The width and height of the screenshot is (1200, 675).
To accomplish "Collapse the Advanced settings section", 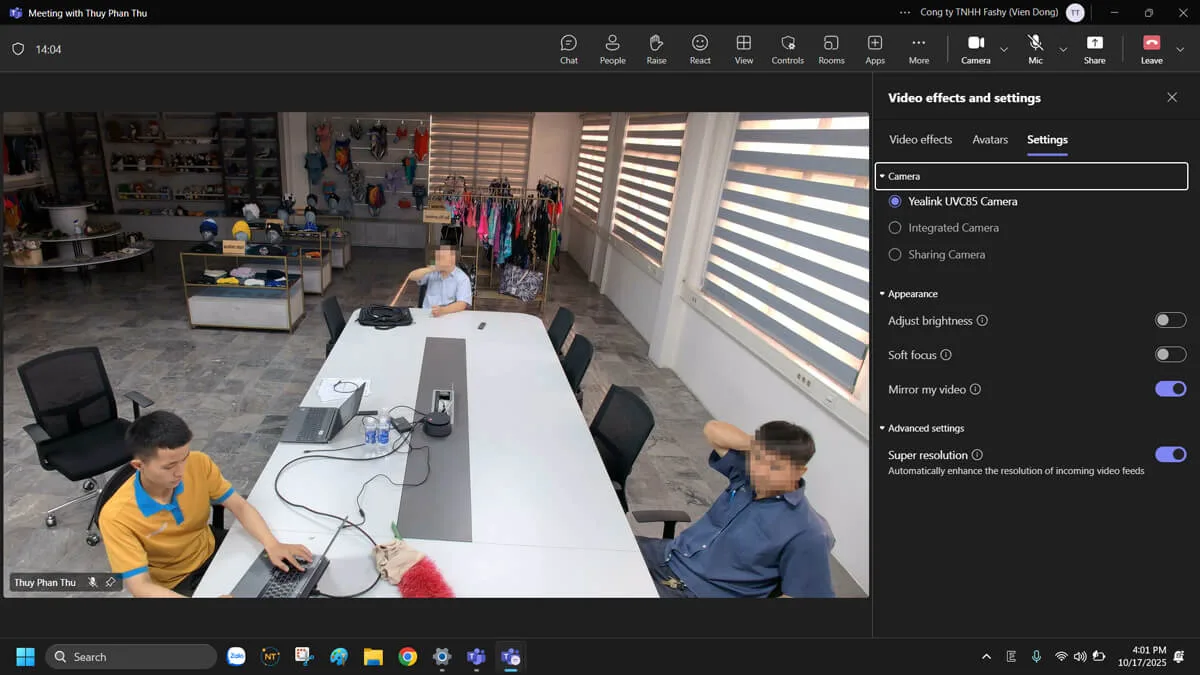I will [x=925, y=428].
